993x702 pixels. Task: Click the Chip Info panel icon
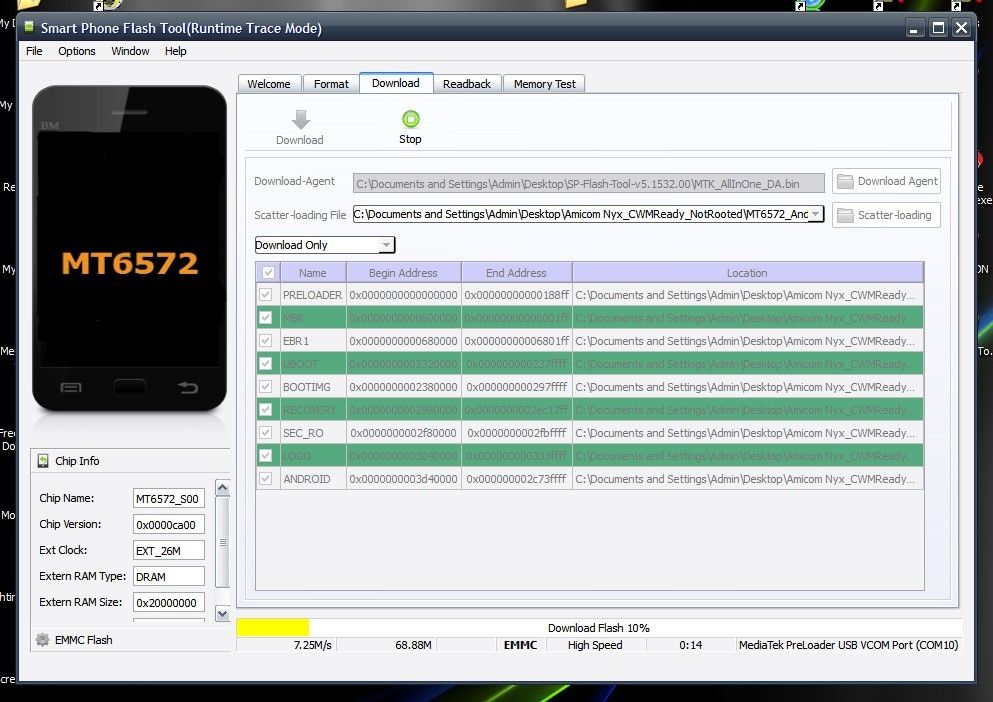(44, 461)
